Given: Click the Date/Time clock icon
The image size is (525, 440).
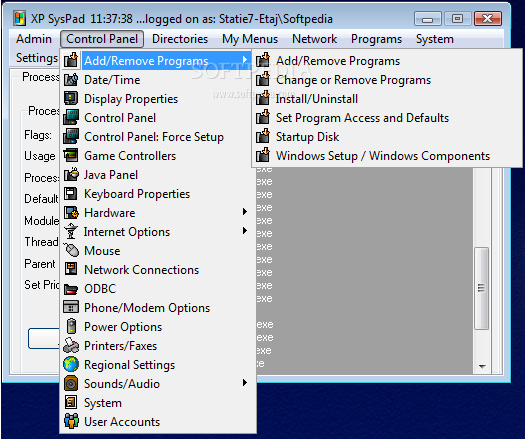Looking at the screenshot, I should point(71,79).
